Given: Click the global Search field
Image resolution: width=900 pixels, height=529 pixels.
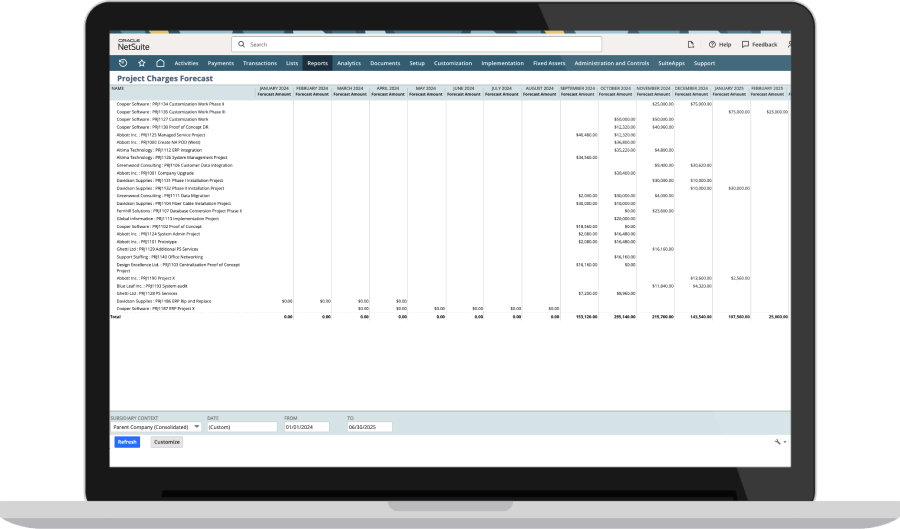Looking at the screenshot, I should [x=420, y=44].
